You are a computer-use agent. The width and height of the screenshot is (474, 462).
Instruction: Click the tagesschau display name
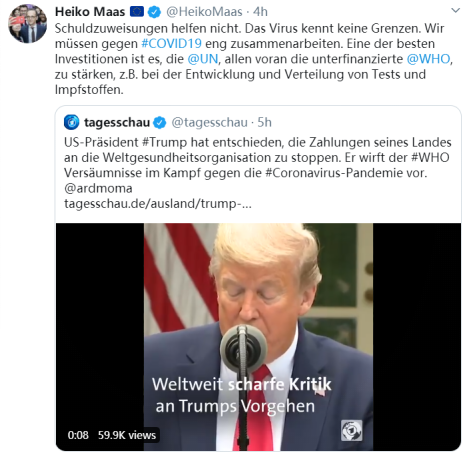click(117, 123)
